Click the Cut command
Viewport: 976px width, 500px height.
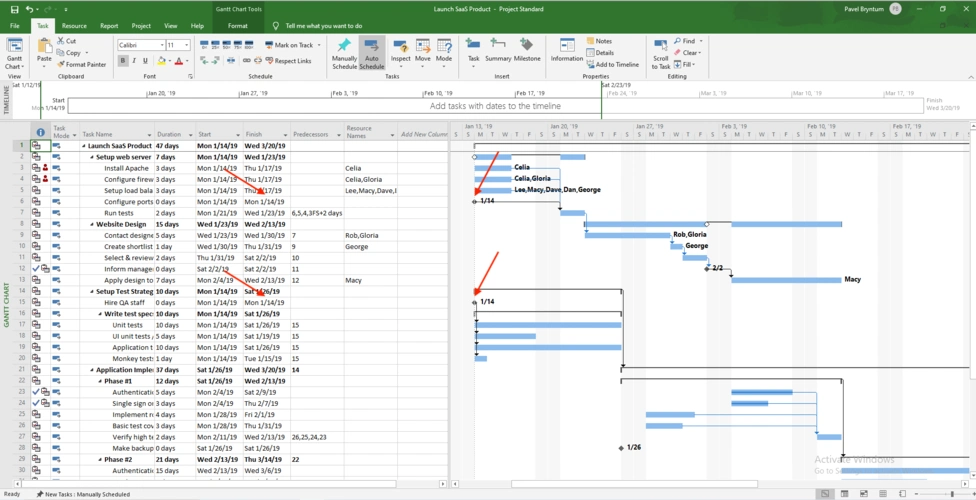click(67, 41)
